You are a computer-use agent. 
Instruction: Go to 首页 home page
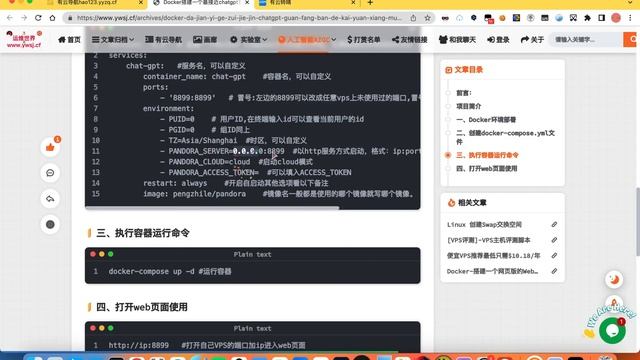(x=69, y=40)
